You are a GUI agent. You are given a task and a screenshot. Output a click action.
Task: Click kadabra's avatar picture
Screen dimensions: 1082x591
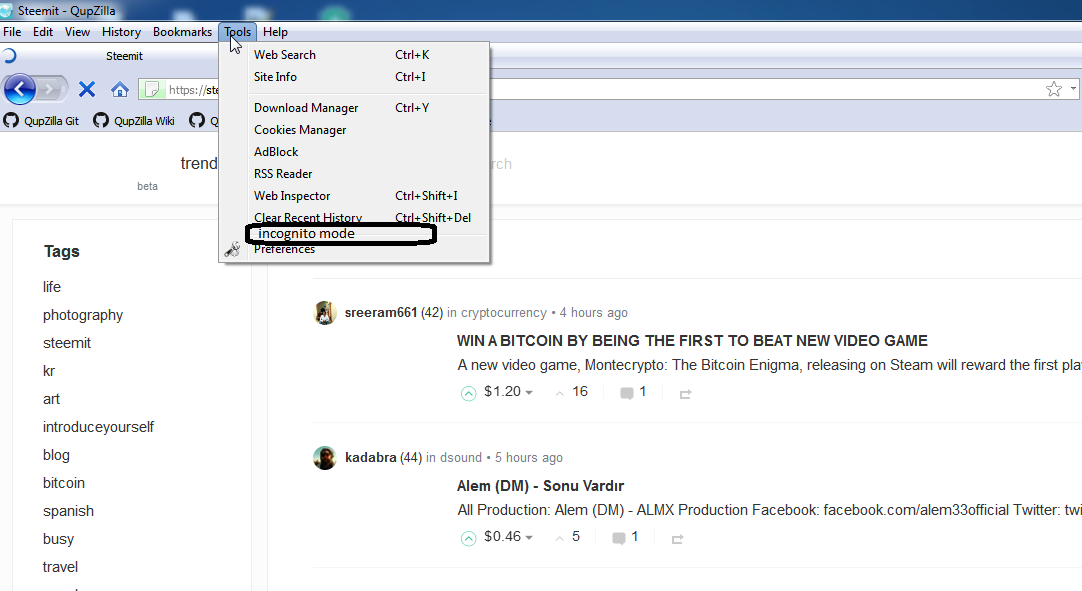[325, 458]
